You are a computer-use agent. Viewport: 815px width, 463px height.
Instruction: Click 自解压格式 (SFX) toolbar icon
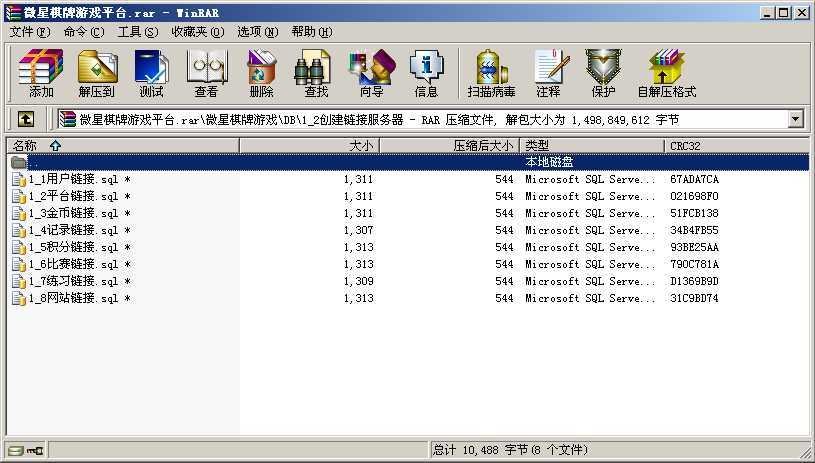(666, 73)
